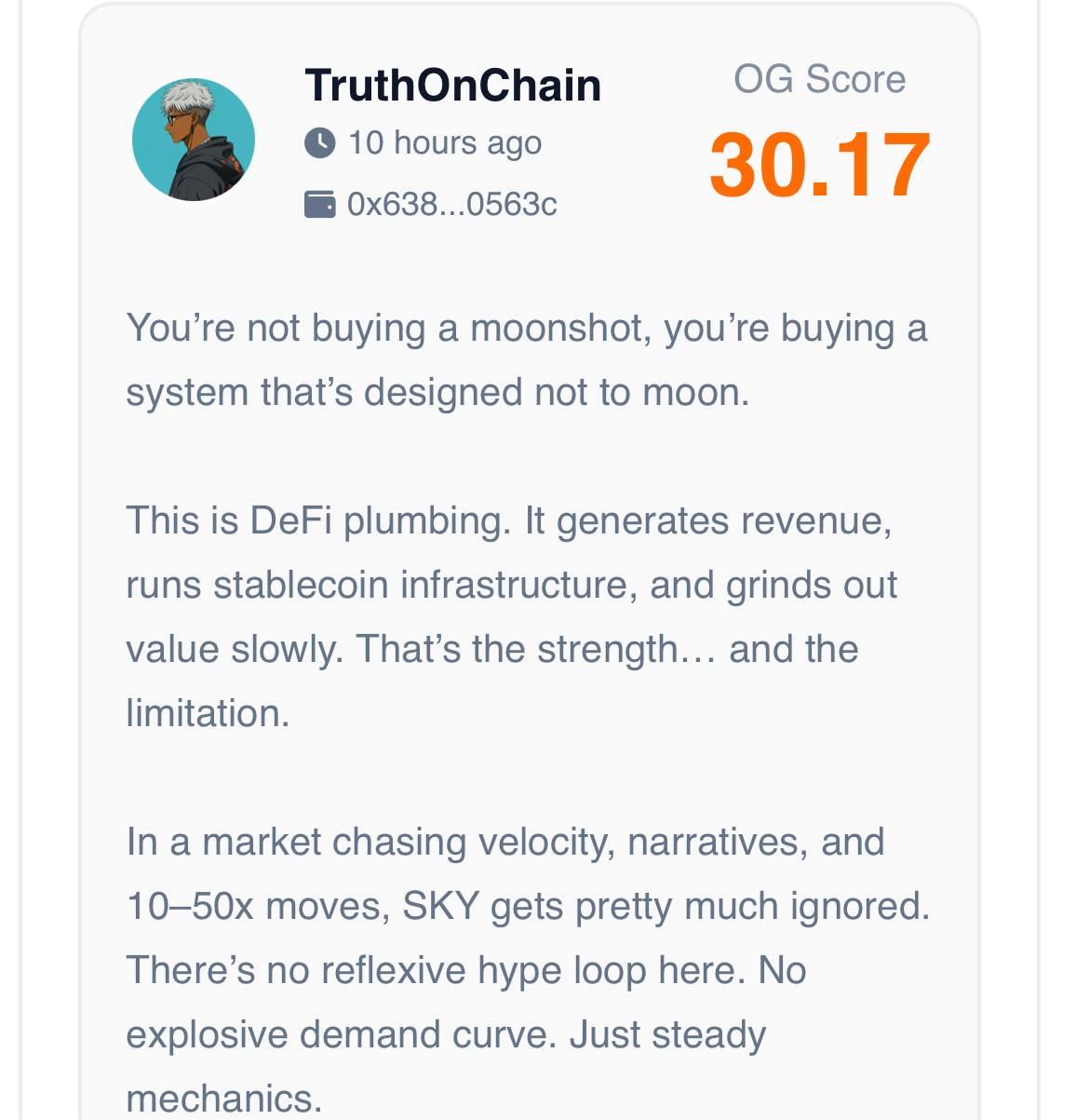The image size is (1089, 1120).
Task: Tap the word limitation.
Action: (208, 713)
